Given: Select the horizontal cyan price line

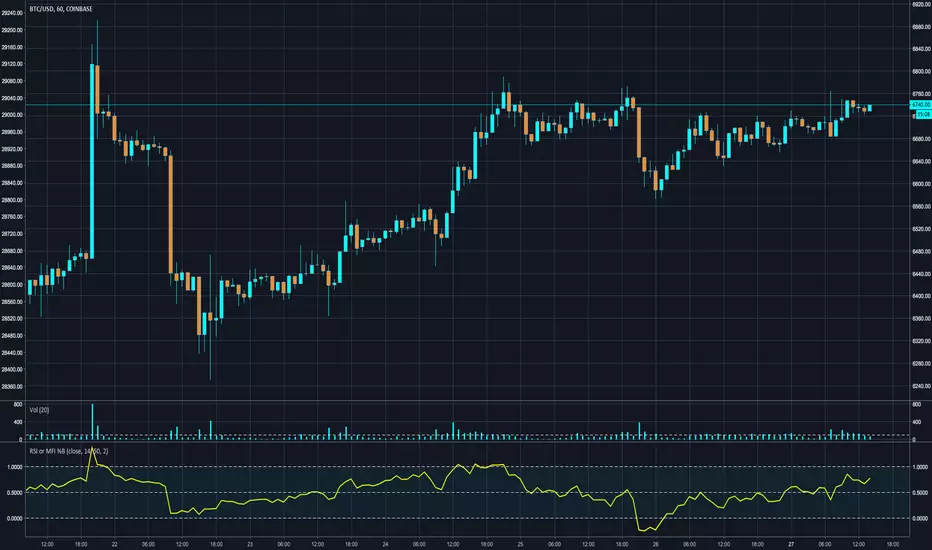Looking at the screenshot, I should pos(467,105).
